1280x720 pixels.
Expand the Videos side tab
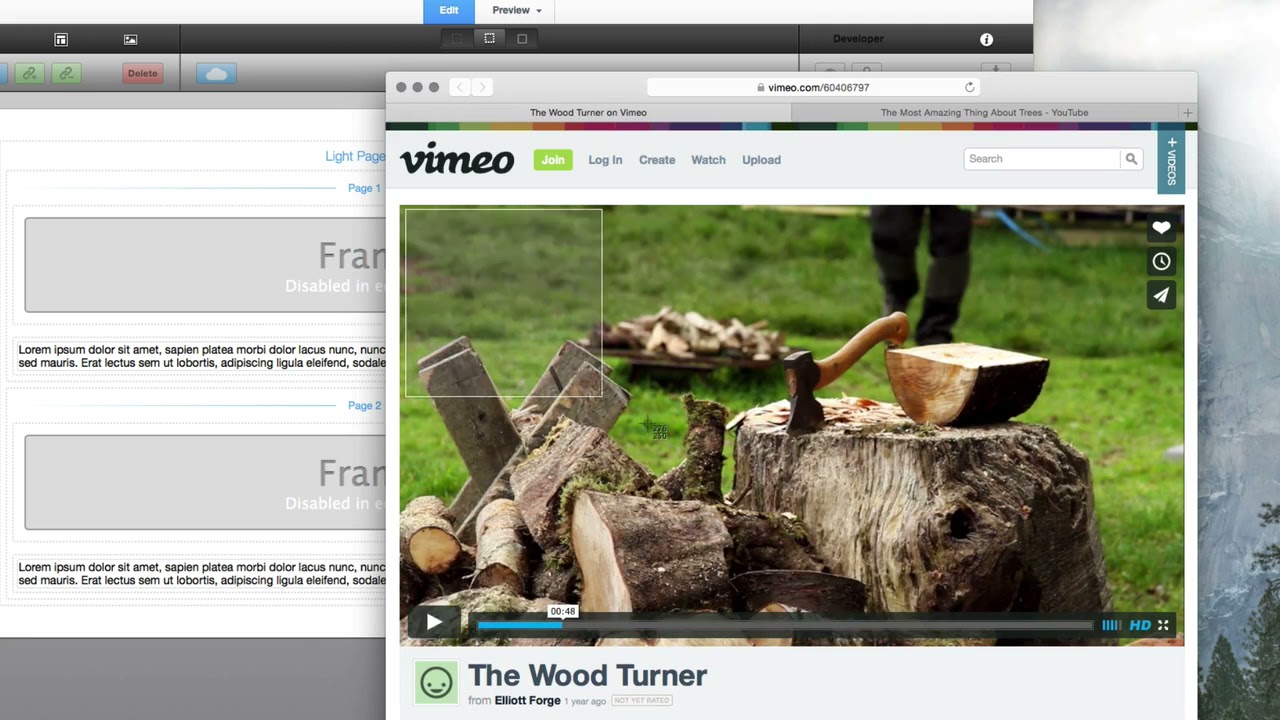(1171, 160)
